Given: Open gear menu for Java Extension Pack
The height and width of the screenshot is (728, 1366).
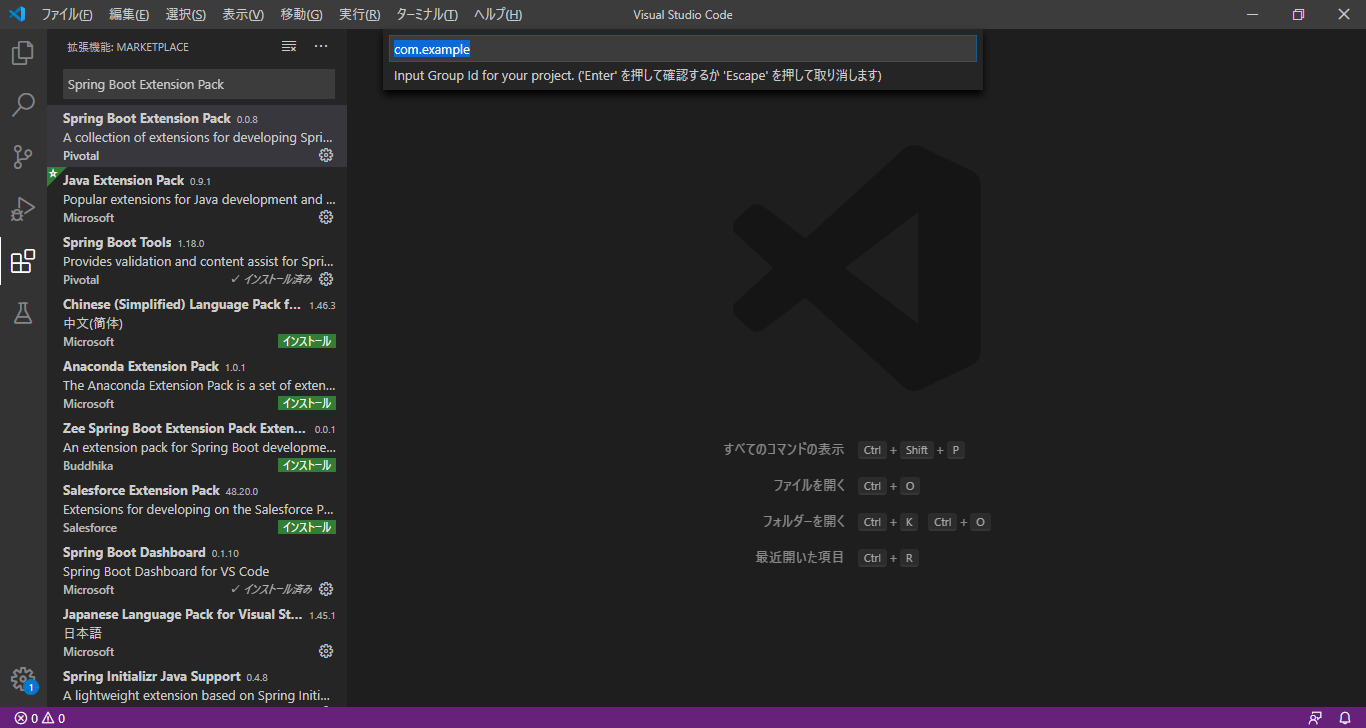Looking at the screenshot, I should click(x=326, y=217).
